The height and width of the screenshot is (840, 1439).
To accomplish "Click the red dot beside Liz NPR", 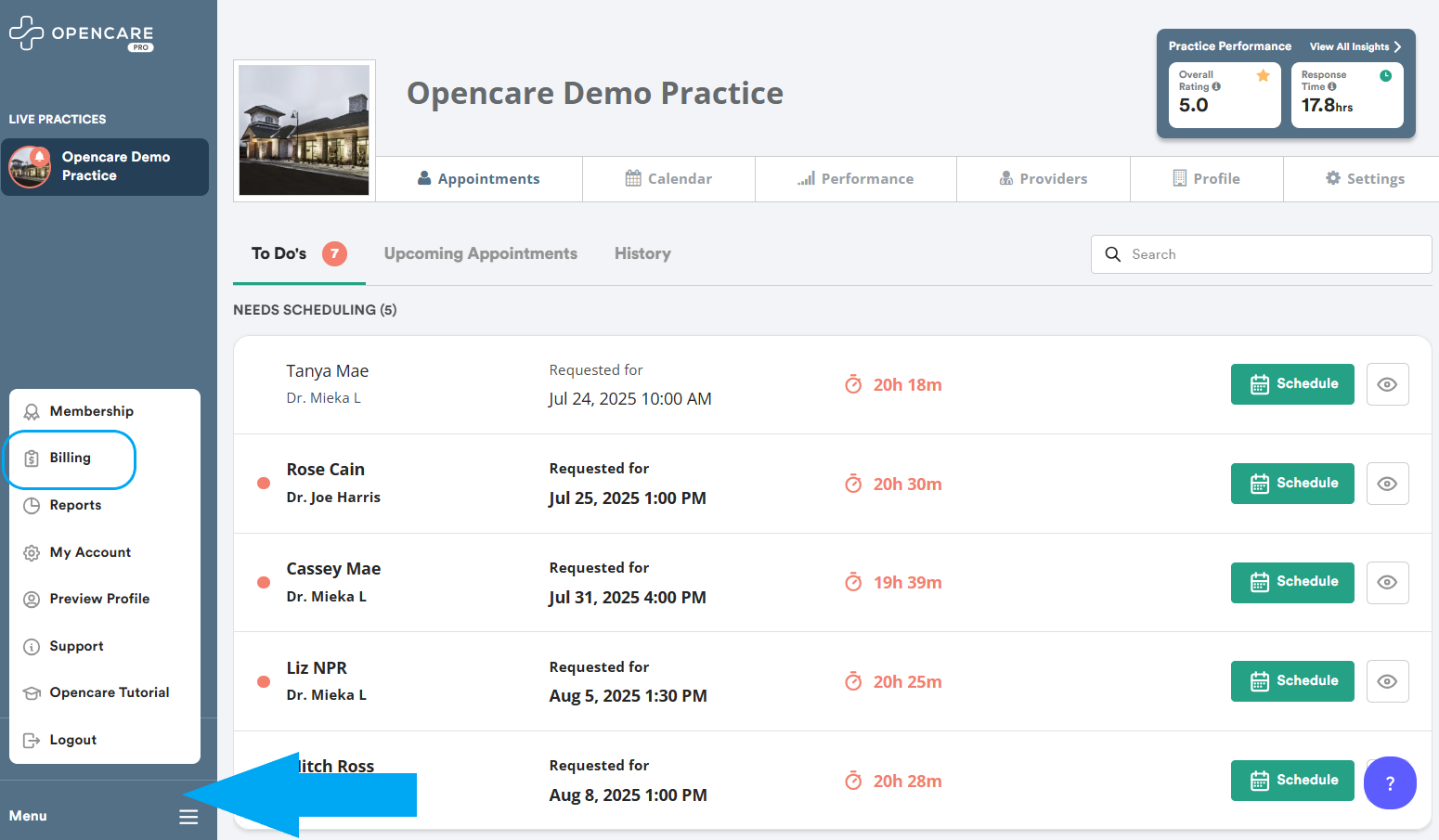I will point(264,681).
